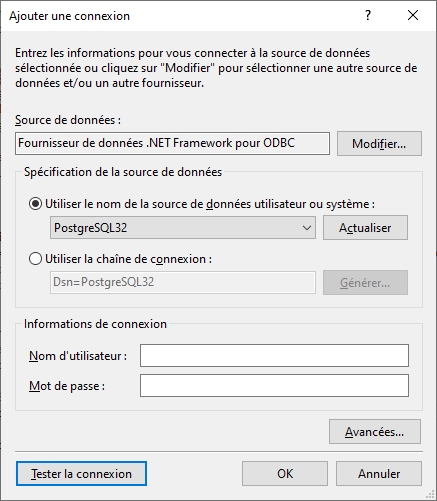Click the help question mark icon
The width and height of the screenshot is (437, 501).
coord(368,15)
